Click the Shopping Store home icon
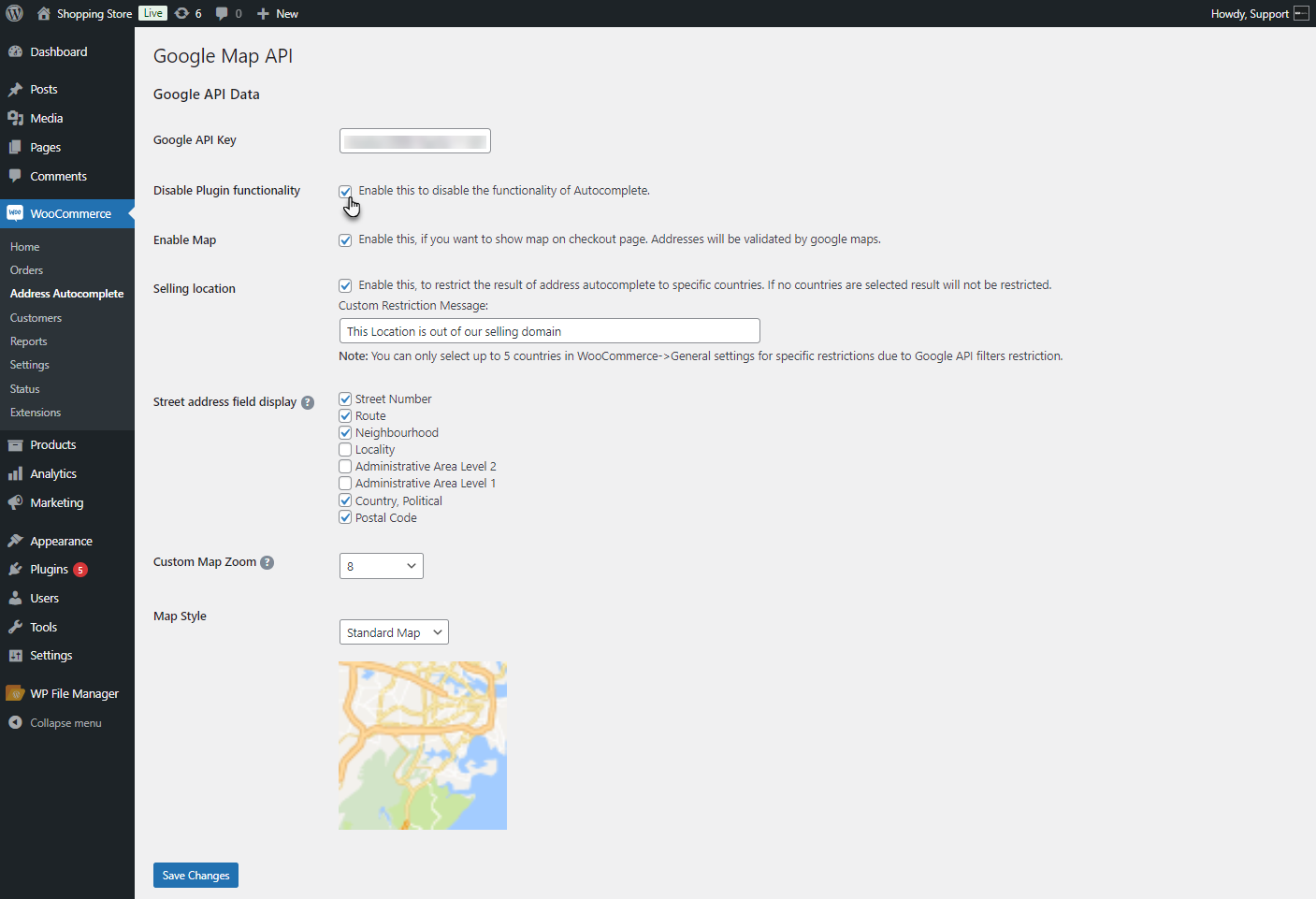Image resolution: width=1316 pixels, height=899 pixels. pos(44,13)
